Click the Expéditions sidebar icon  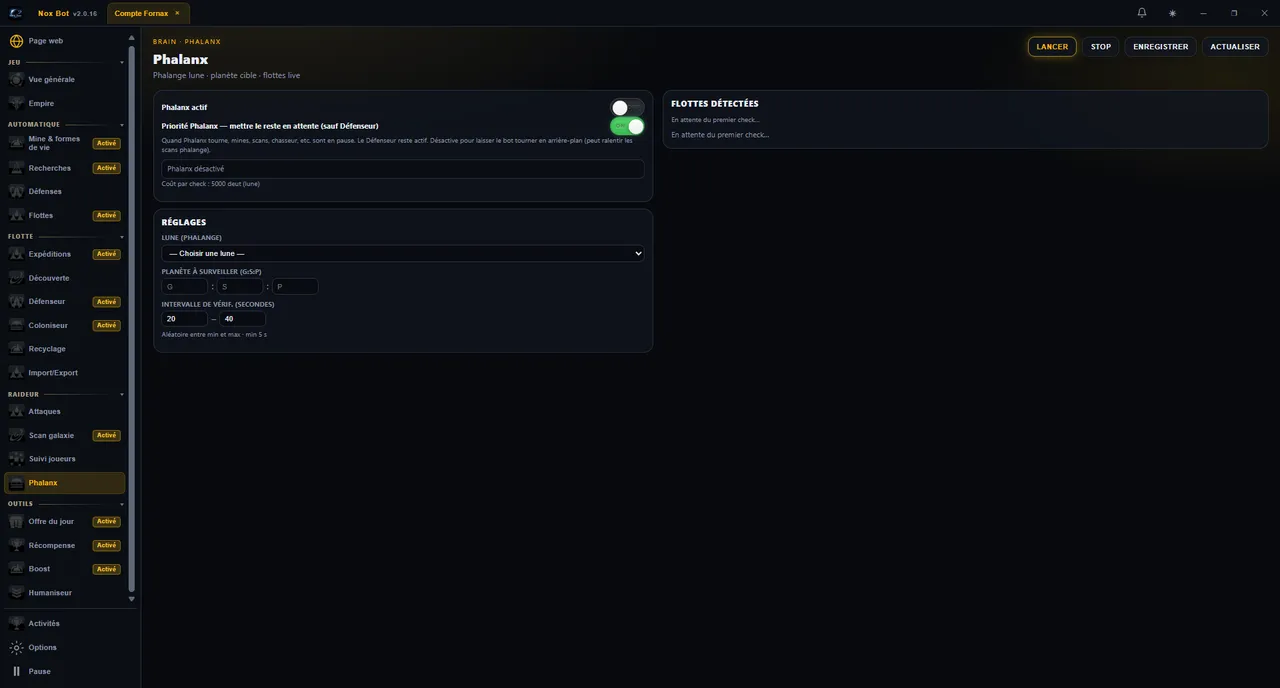16,254
